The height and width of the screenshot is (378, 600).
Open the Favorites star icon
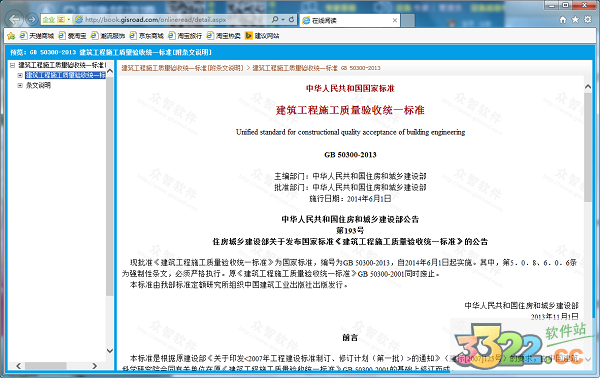[x=575, y=20]
